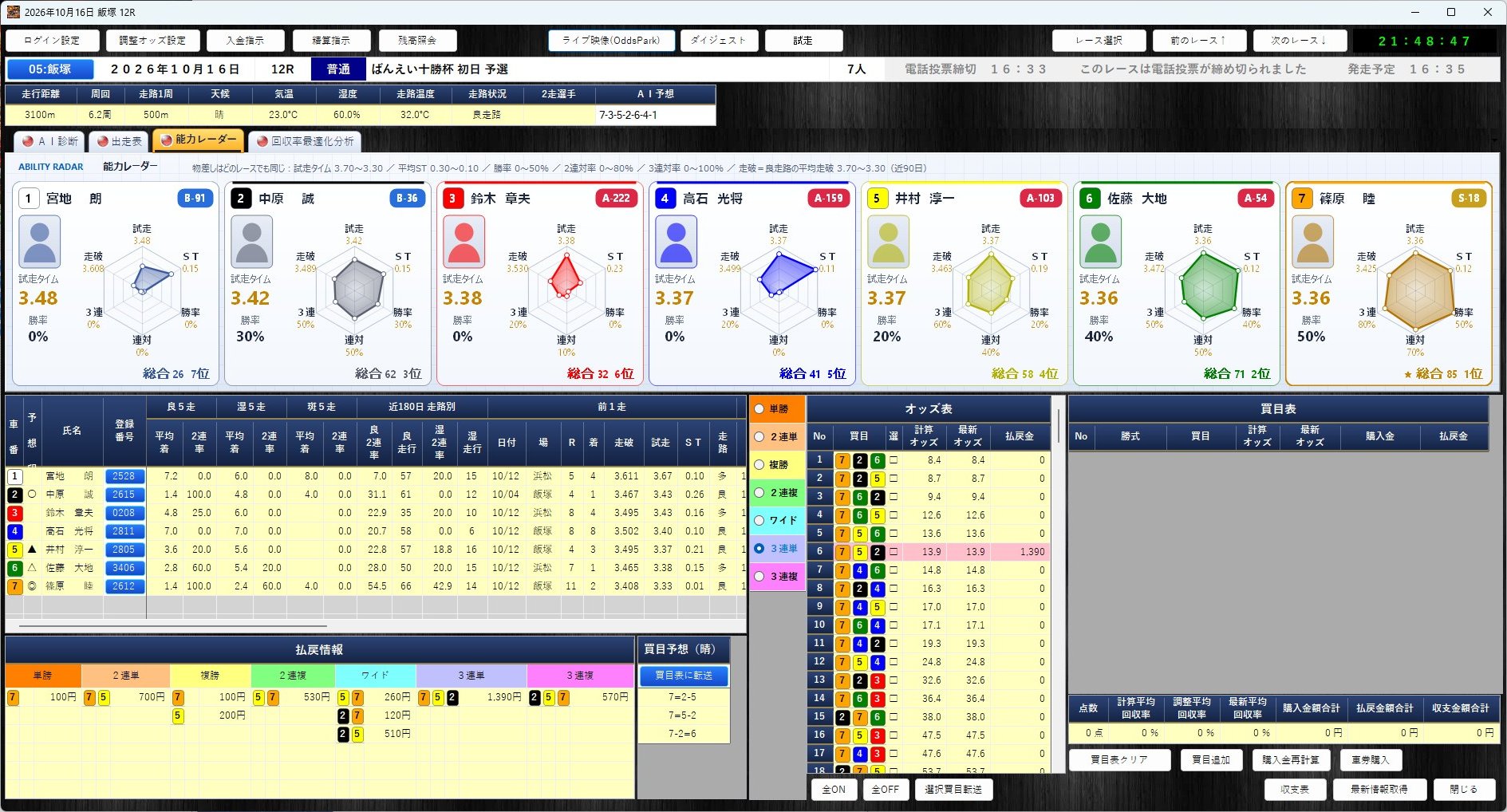Click the 買目表に転送 button
This screenshot has height=812, width=1507.
pos(684,676)
